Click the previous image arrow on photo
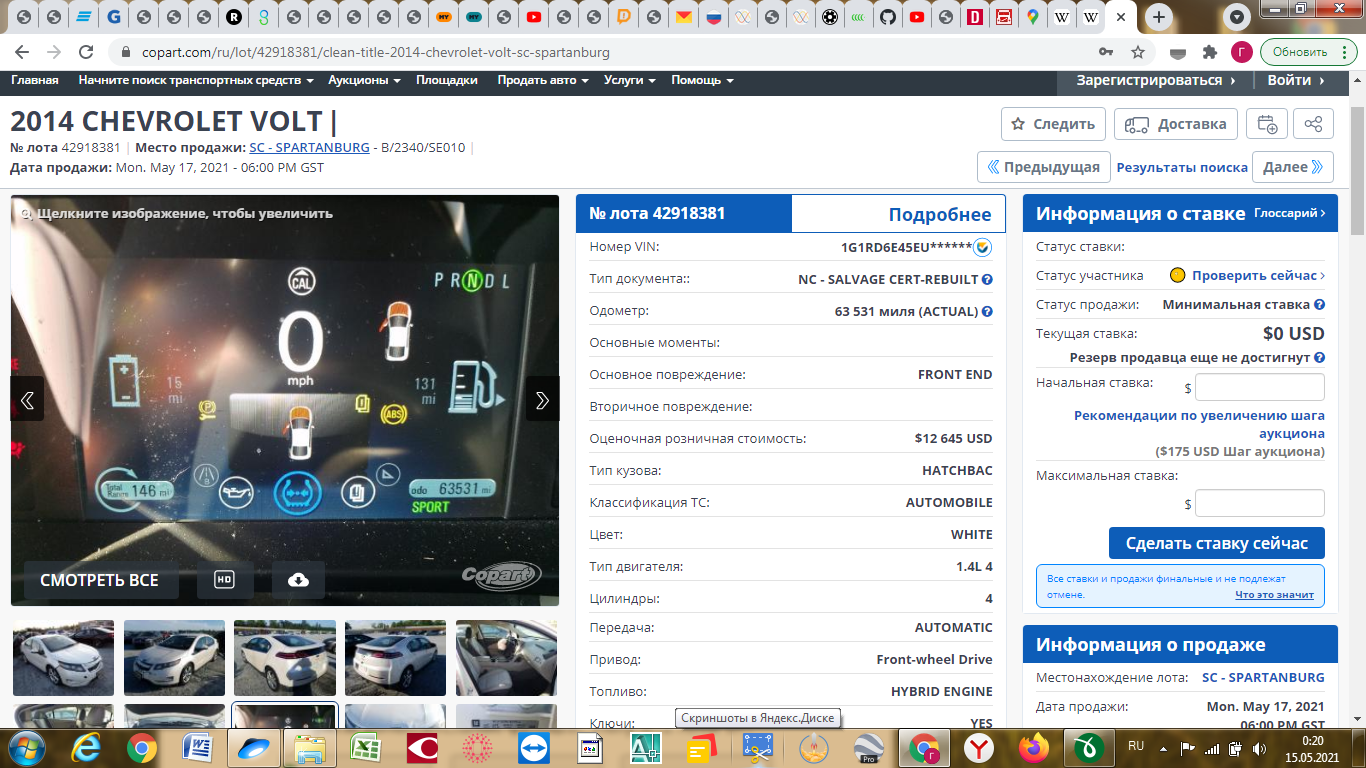Viewport: 1366px width, 768px height. 27,400
